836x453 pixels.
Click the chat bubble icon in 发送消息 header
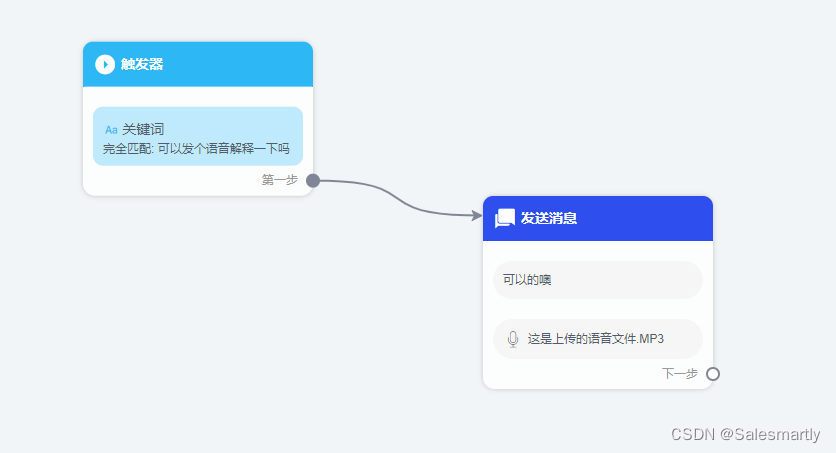(x=504, y=218)
